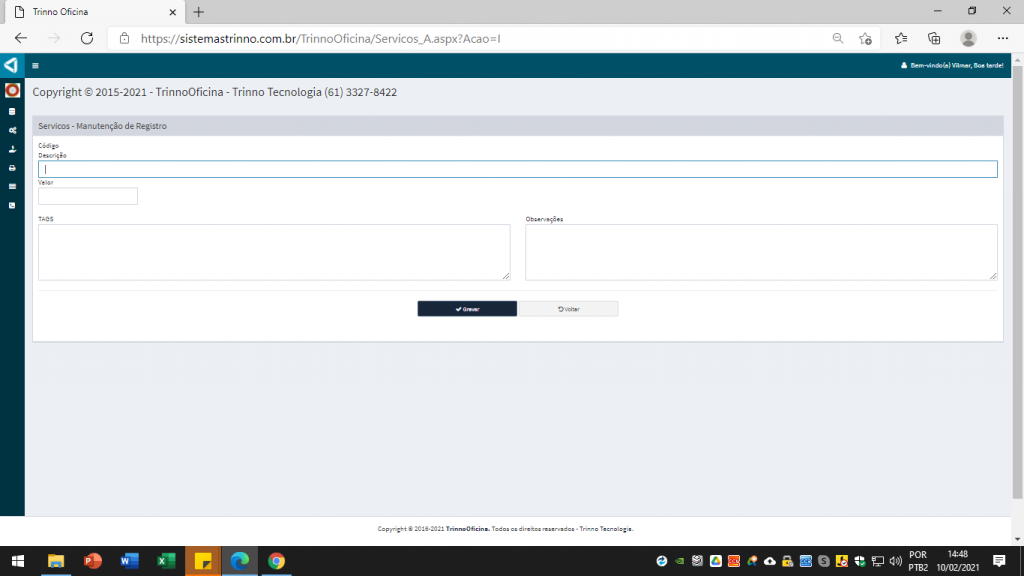Click the printer icon in left sidebar
This screenshot has width=1024, height=576.
click(12, 168)
